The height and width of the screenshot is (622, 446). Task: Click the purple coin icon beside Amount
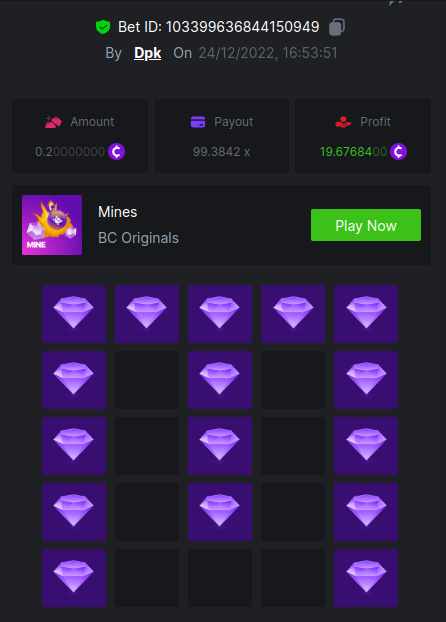pyautogui.click(x=117, y=152)
